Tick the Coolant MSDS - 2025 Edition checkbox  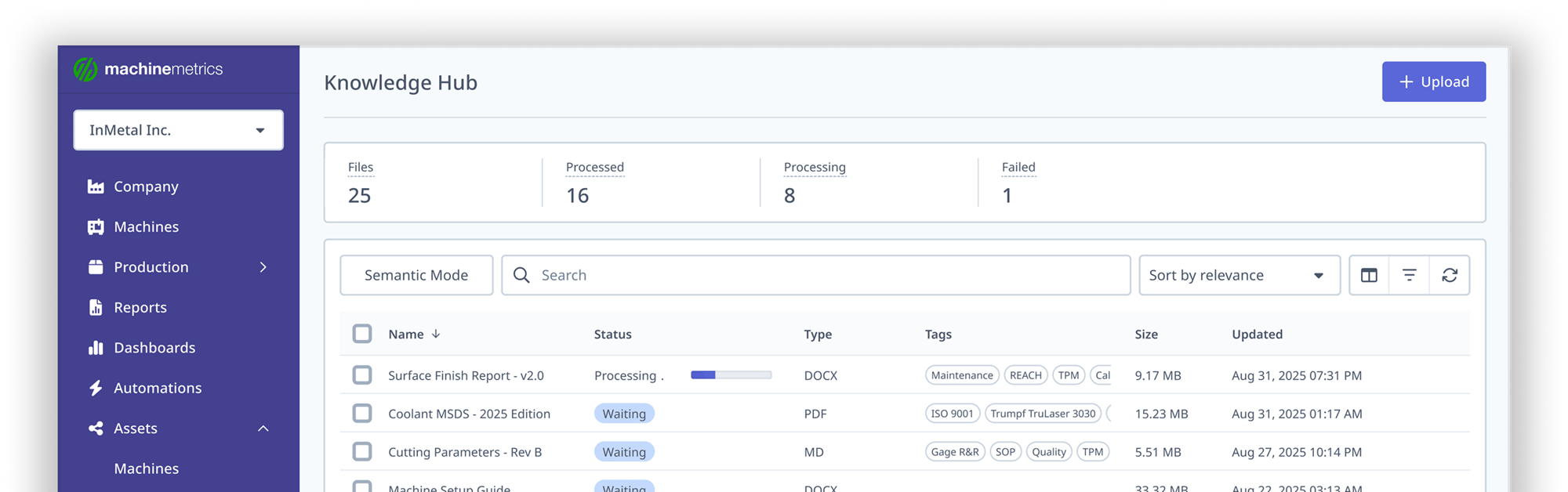(362, 414)
